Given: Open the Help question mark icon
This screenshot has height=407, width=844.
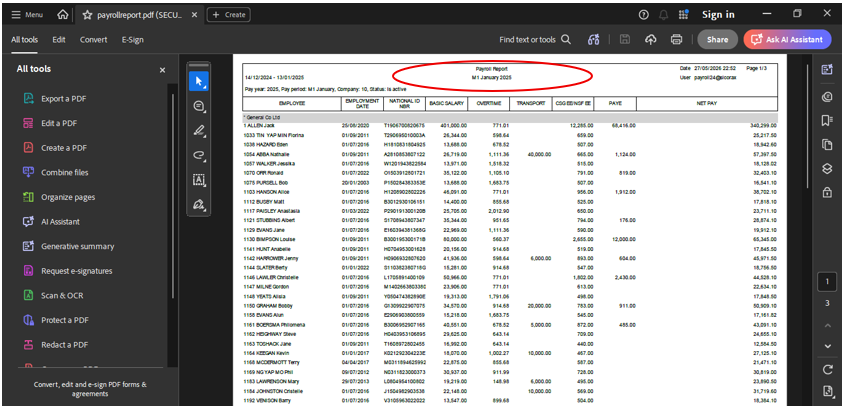Looking at the screenshot, I should pyautogui.click(x=644, y=15).
